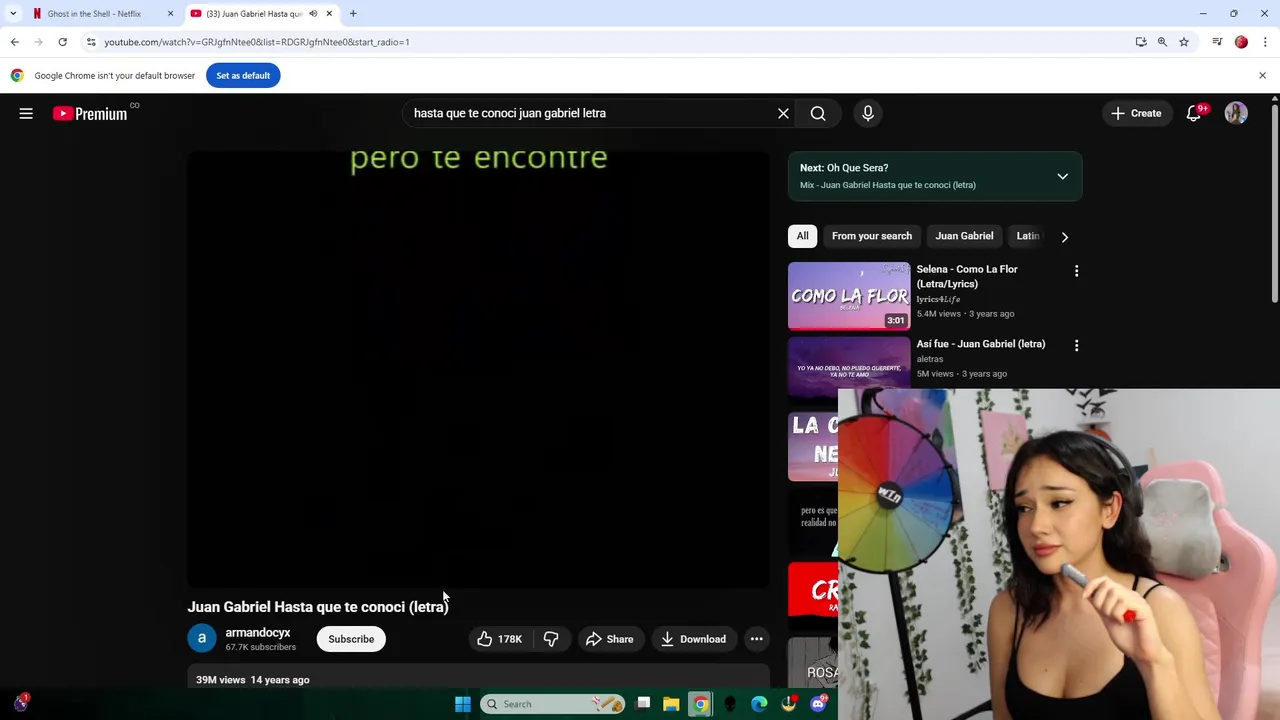Screen dimensions: 1280x720
Task: Reload the current page
Action: [x=62, y=42]
